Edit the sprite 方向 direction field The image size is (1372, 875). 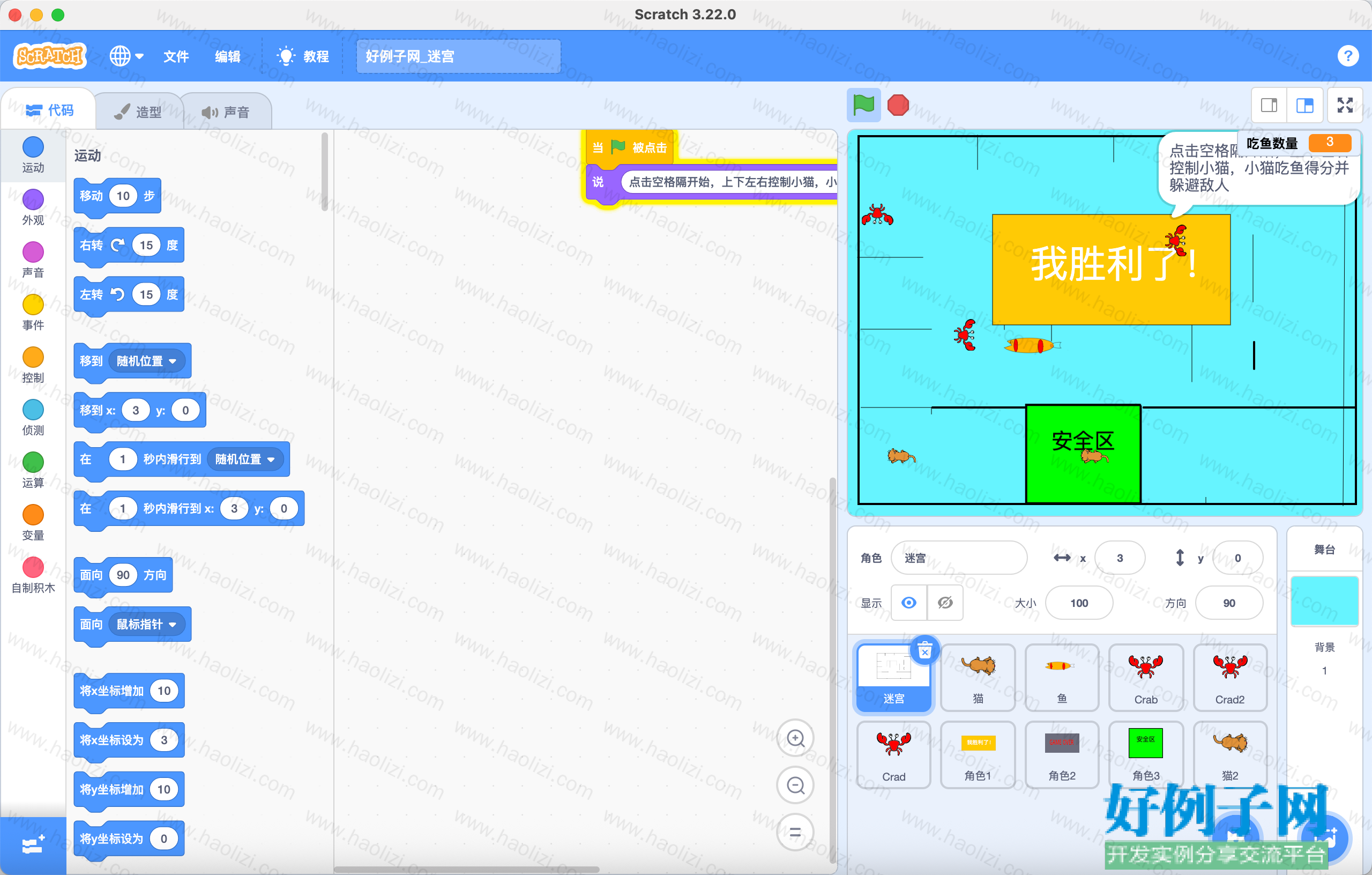click(1229, 603)
